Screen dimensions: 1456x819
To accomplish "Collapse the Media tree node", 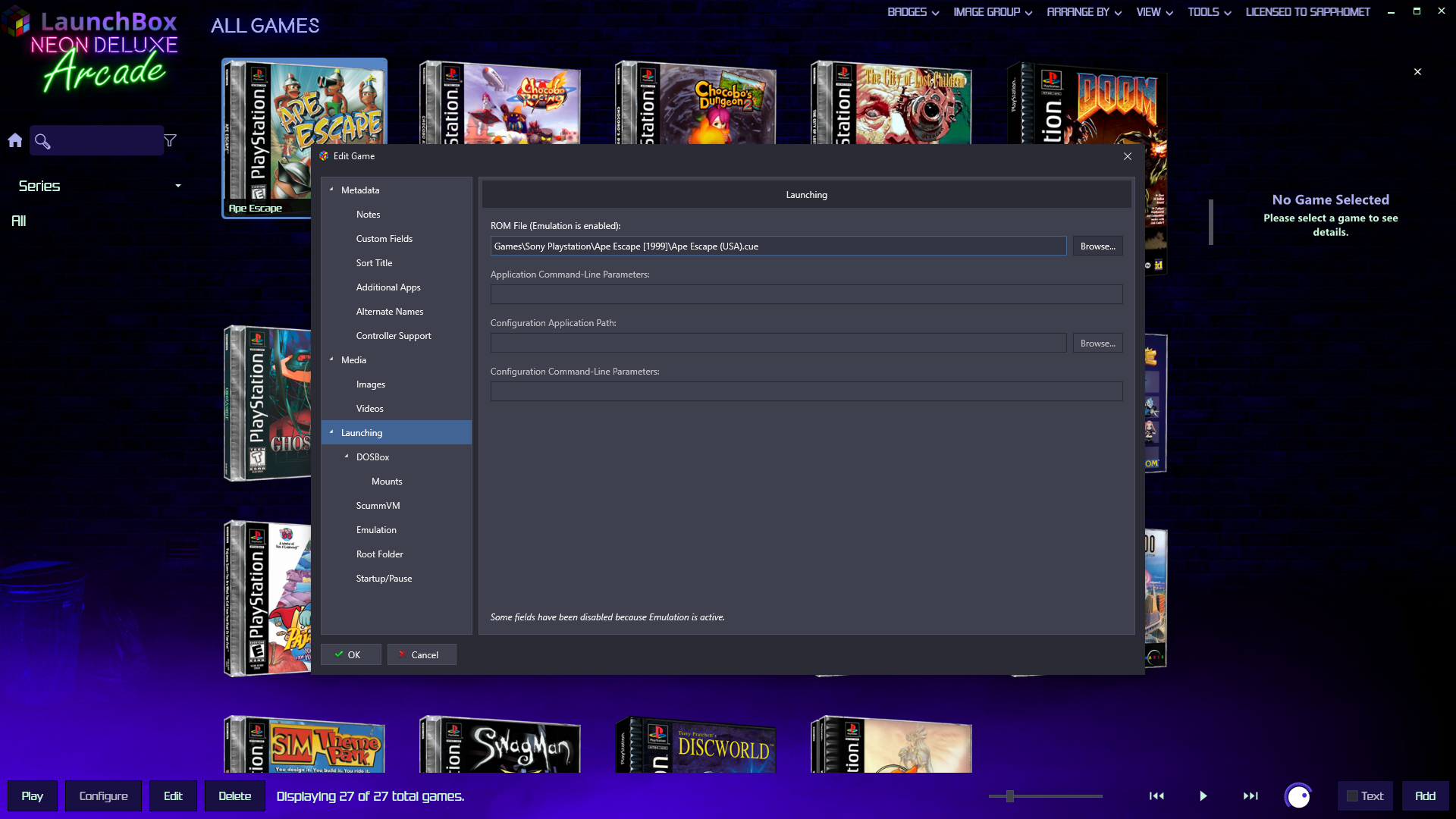I will pos(331,359).
